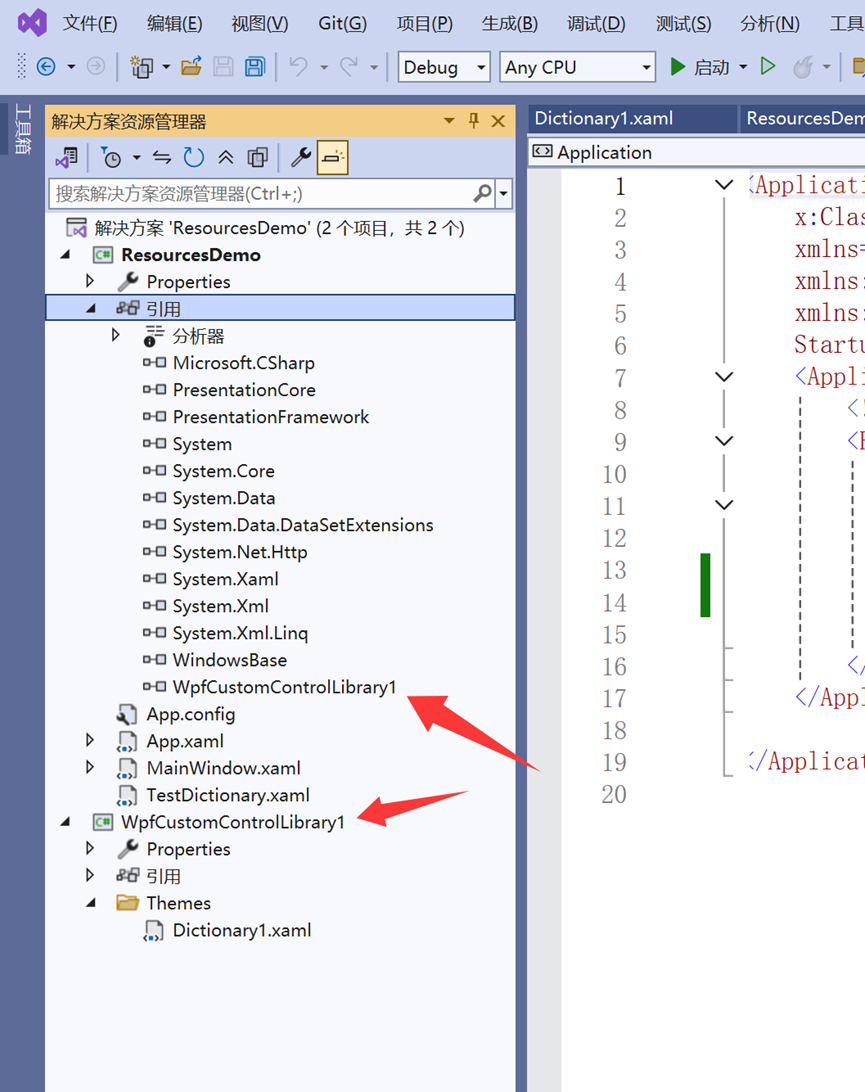Click pending changes filter clock icon
865x1092 pixels.
(x=111, y=158)
